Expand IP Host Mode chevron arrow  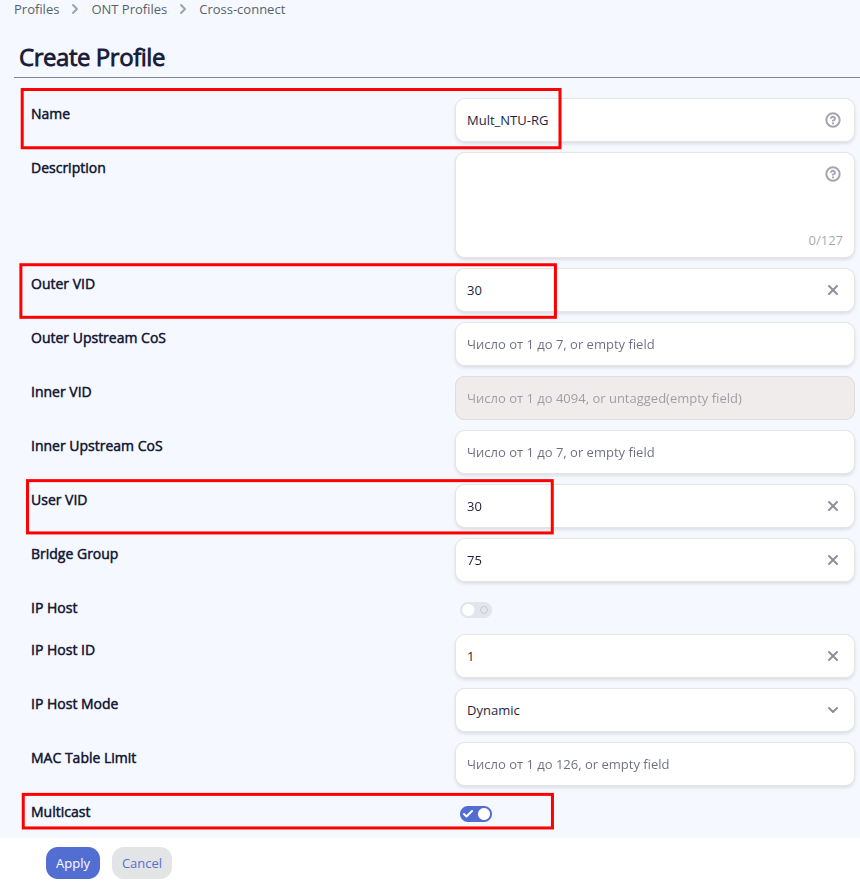pyautogui.click(x=833, y=710)
